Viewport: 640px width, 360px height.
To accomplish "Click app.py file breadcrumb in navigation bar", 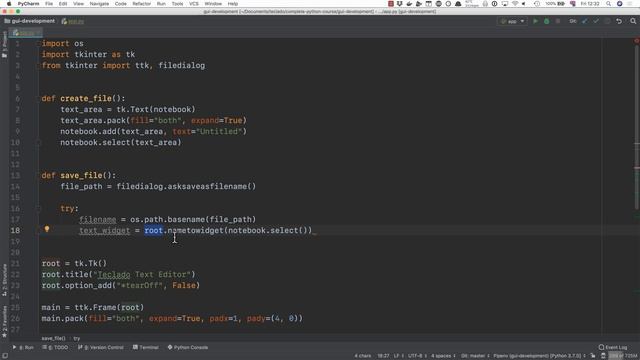I will click(73, 21).
